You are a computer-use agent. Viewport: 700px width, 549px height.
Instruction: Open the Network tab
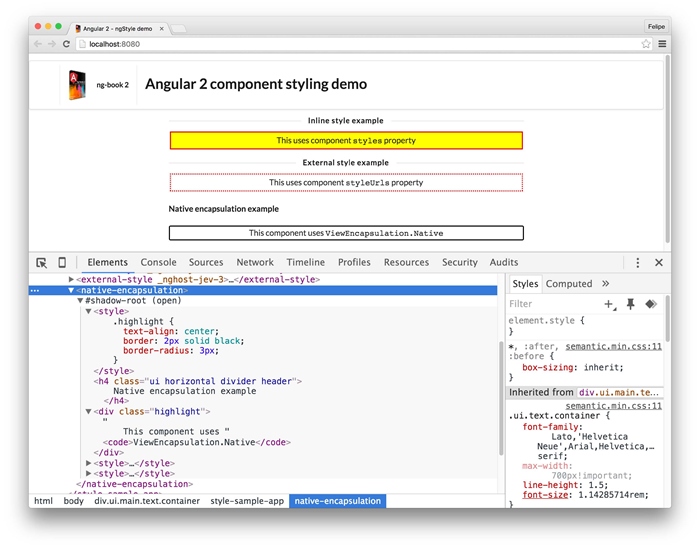click(255, 263)
